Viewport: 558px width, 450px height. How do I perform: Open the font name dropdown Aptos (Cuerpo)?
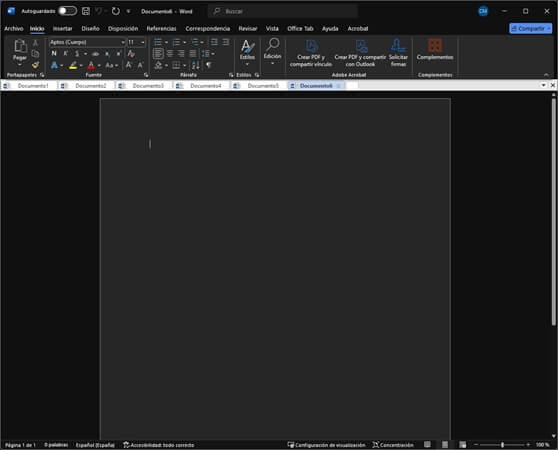pos(87,42)
